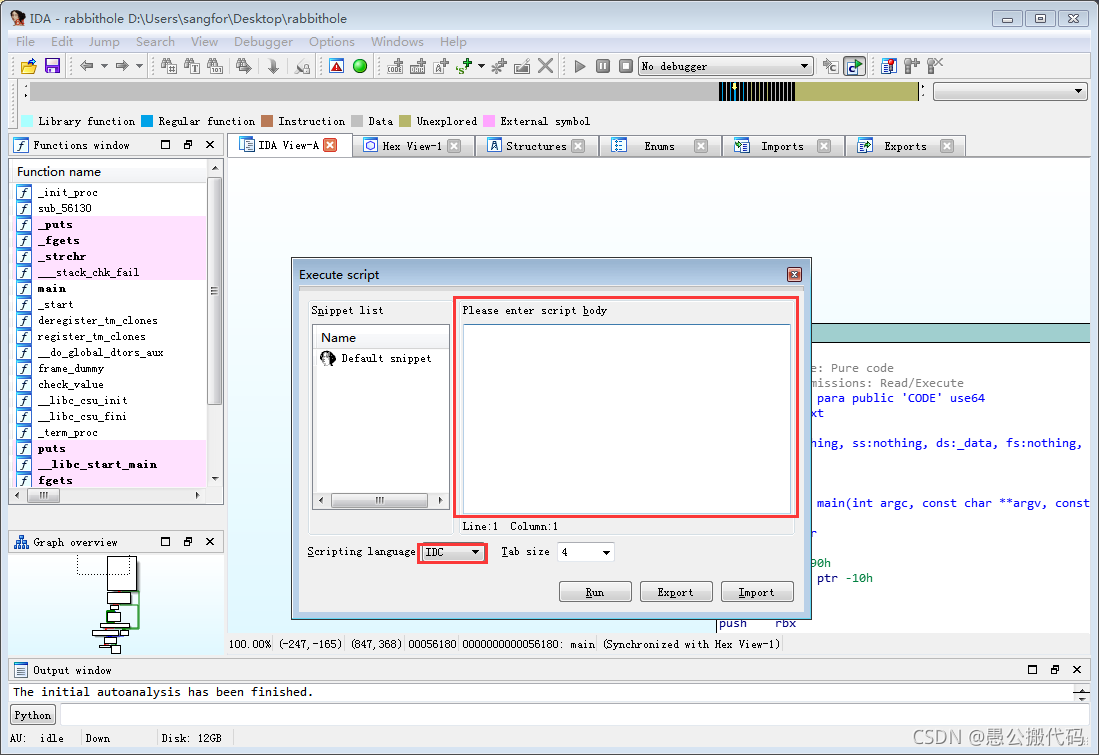Viewport: 1099px width, 755px height.
Task: Click the Import button
Action: [757, 592]
